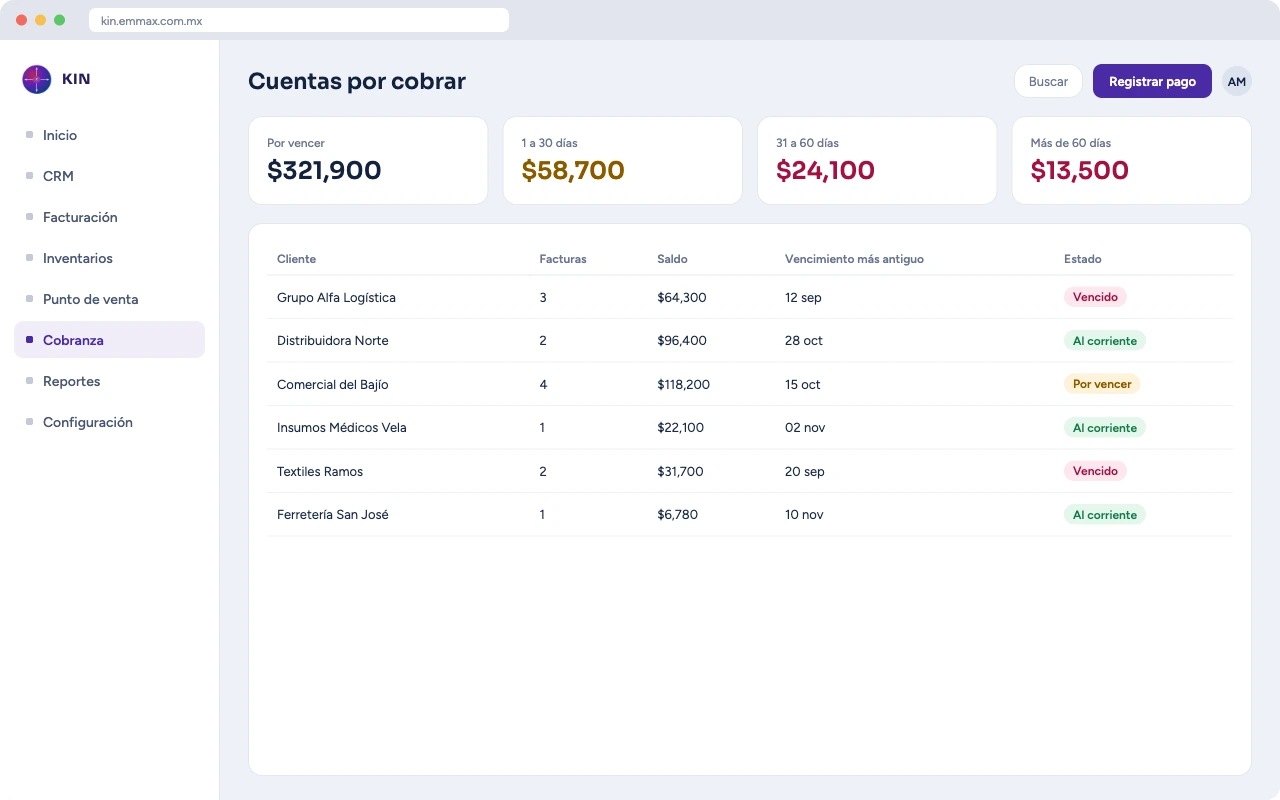
Task: Open Inventarios from the sidebar
Action: point(109,258)
